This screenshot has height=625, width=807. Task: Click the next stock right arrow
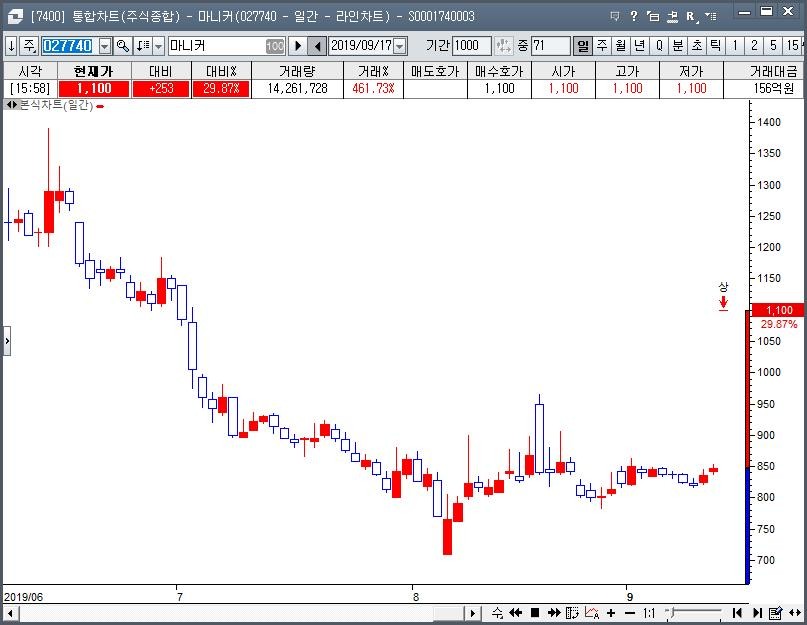297,46
